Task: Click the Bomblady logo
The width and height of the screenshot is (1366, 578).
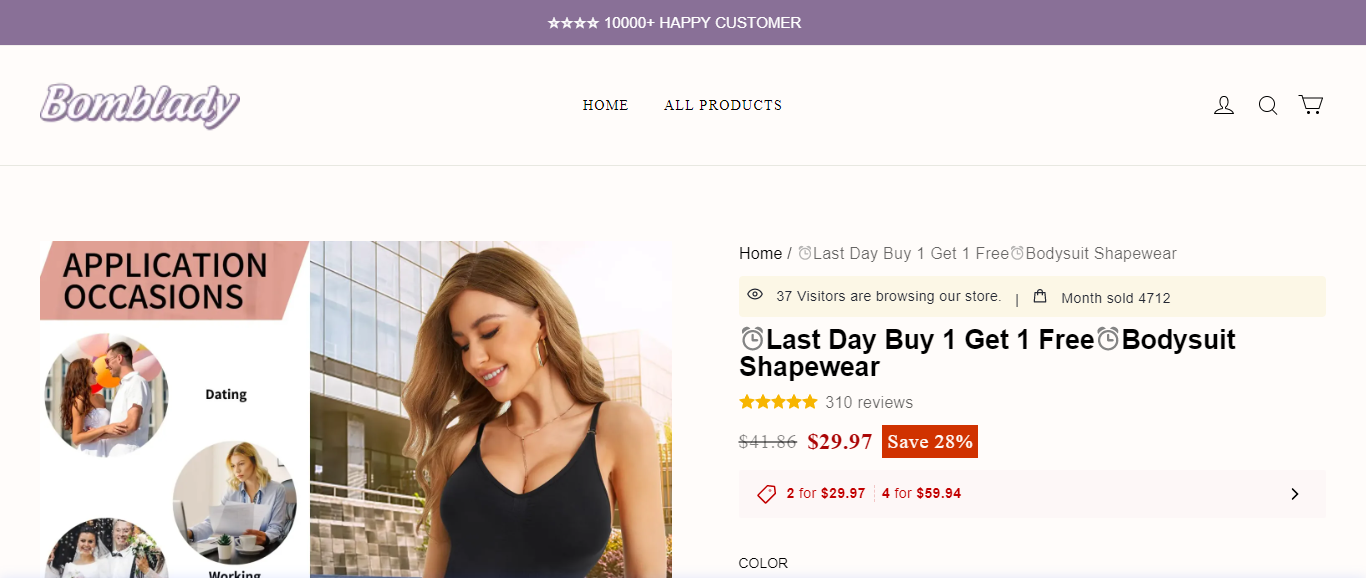Action: pos(140,105)
